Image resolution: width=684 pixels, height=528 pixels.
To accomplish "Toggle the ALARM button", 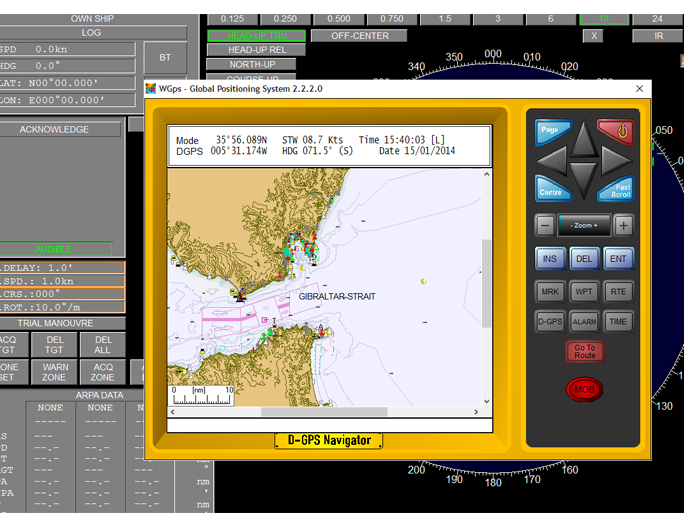I will (584, 322).
